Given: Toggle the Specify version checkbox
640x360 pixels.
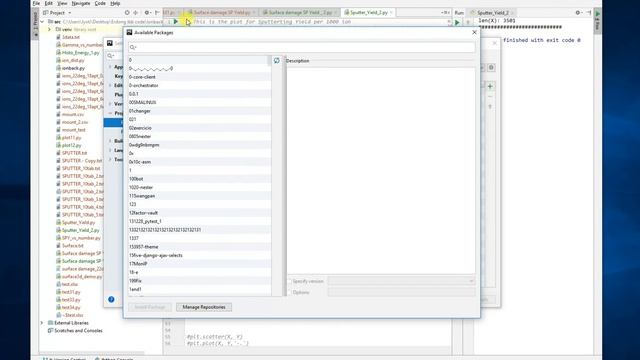Looking at the screenshot, I should (289, 281).
